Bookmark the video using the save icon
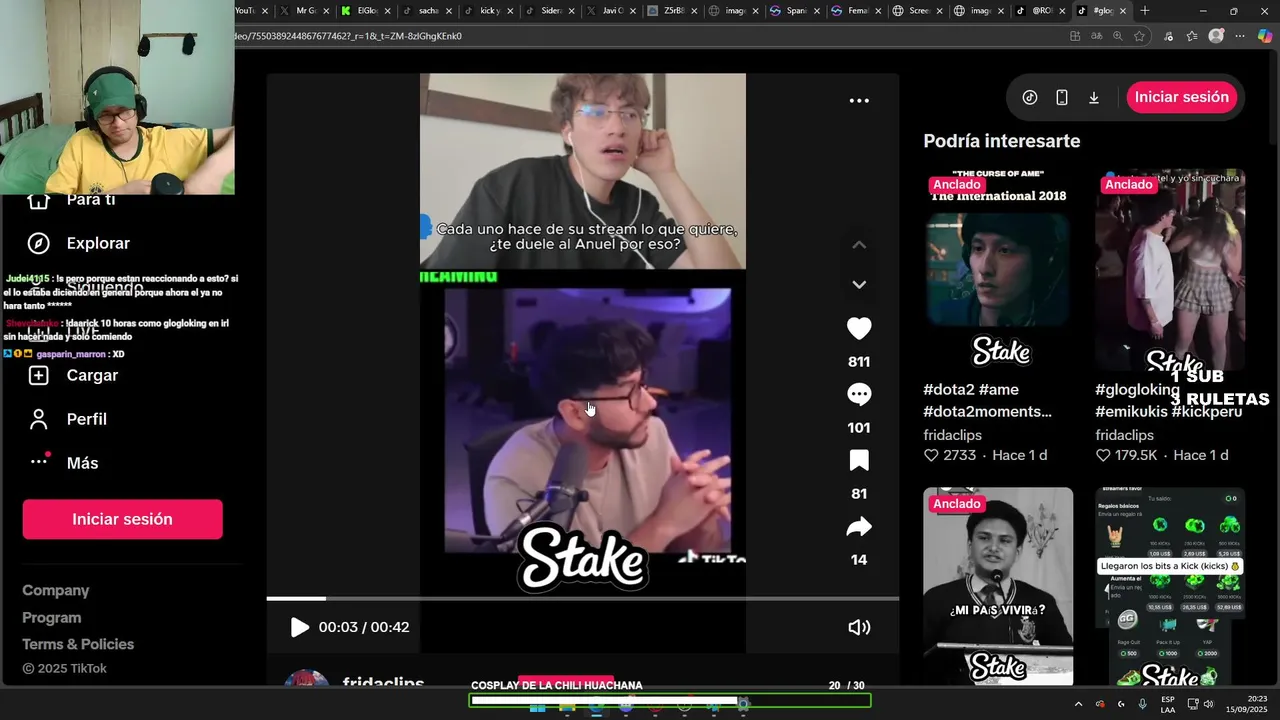Screen dimensions: 1280x720 (859, 461)
